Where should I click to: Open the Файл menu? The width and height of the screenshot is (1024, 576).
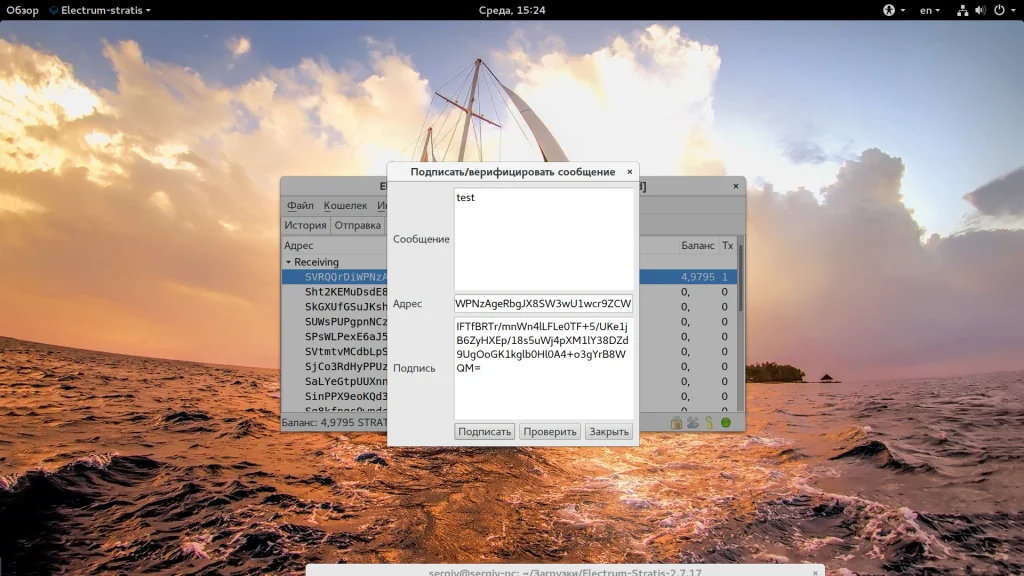300,205
